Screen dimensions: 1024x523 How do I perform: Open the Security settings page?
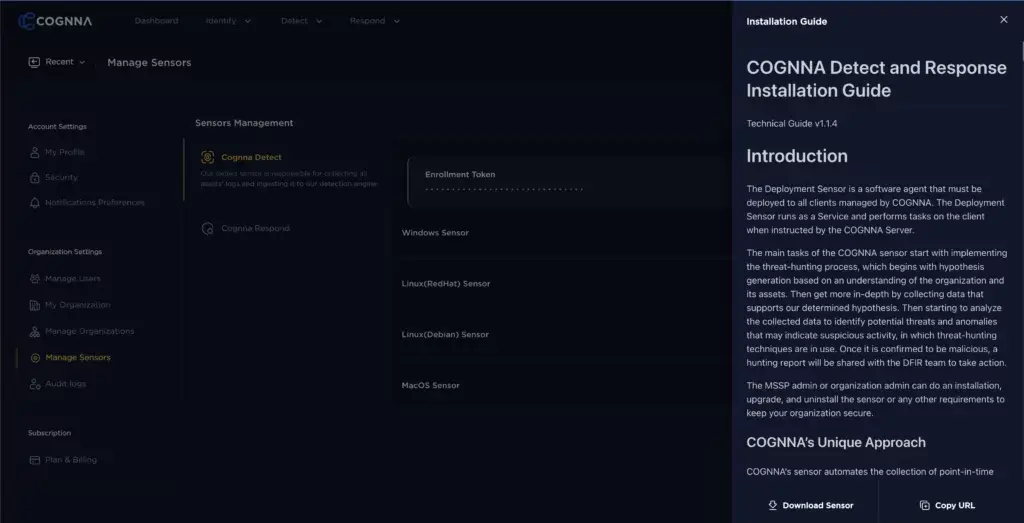61,178
